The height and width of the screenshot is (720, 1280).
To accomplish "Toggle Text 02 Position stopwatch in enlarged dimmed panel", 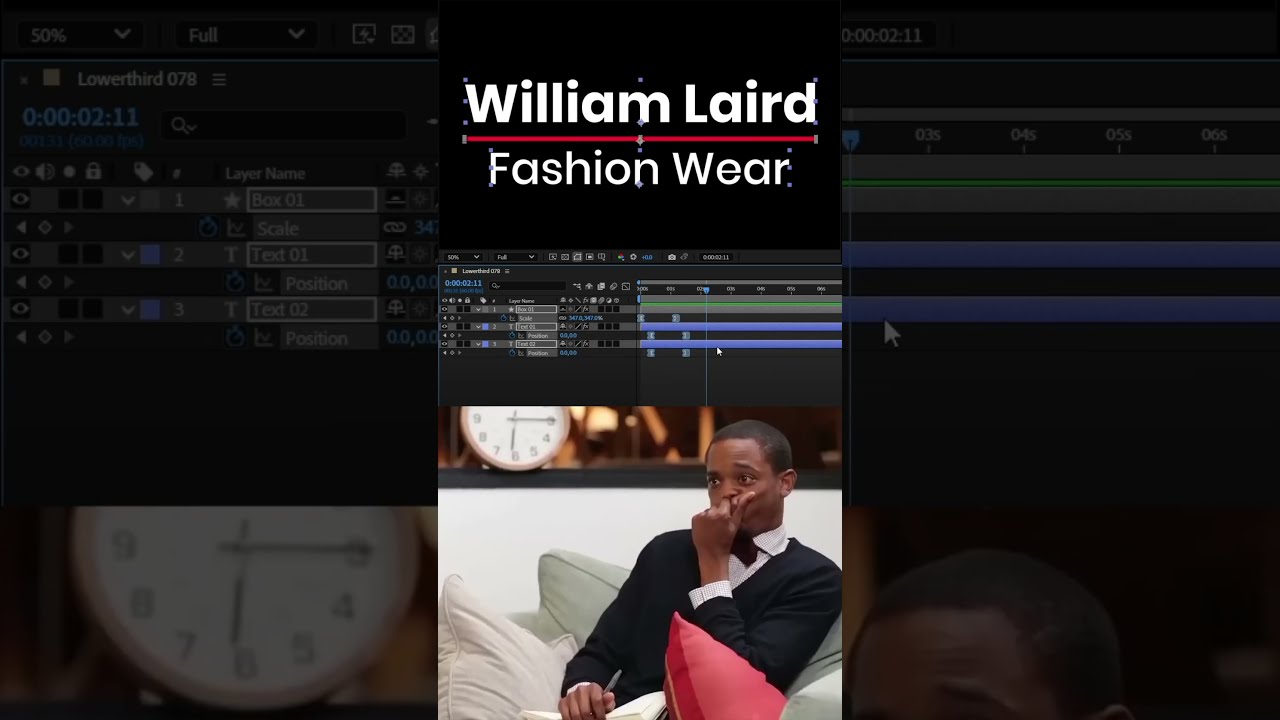I will 236,338.
